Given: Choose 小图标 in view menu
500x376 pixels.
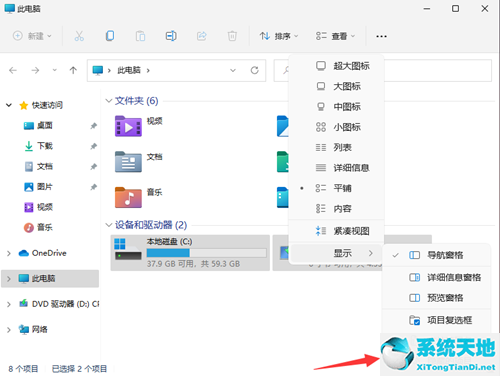Looking at the screenshot, I should 336,127.
